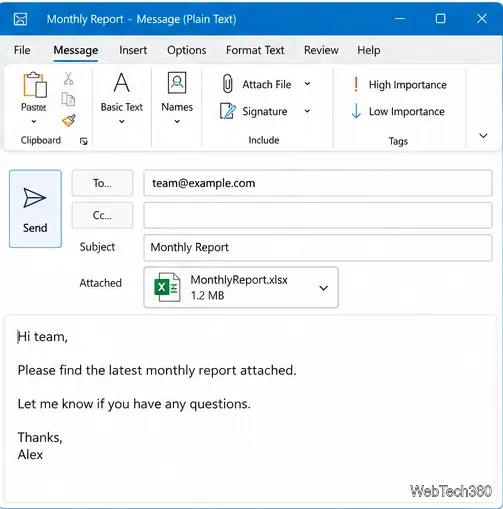Click the "Thanks," line in body
The width and height of the screenshot is (503, 509).
point(40,437)
